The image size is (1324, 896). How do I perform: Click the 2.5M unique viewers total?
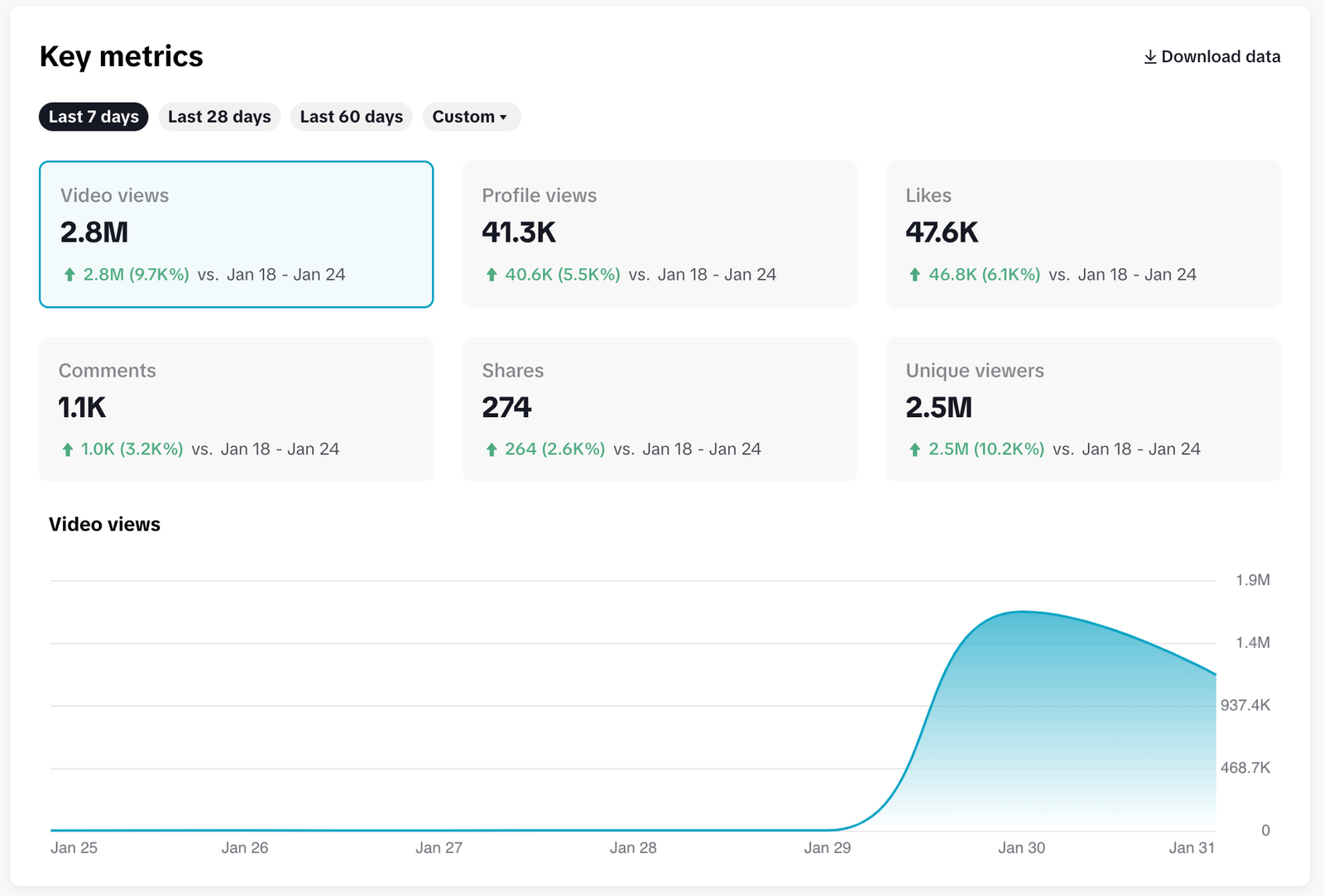[939, 408]
